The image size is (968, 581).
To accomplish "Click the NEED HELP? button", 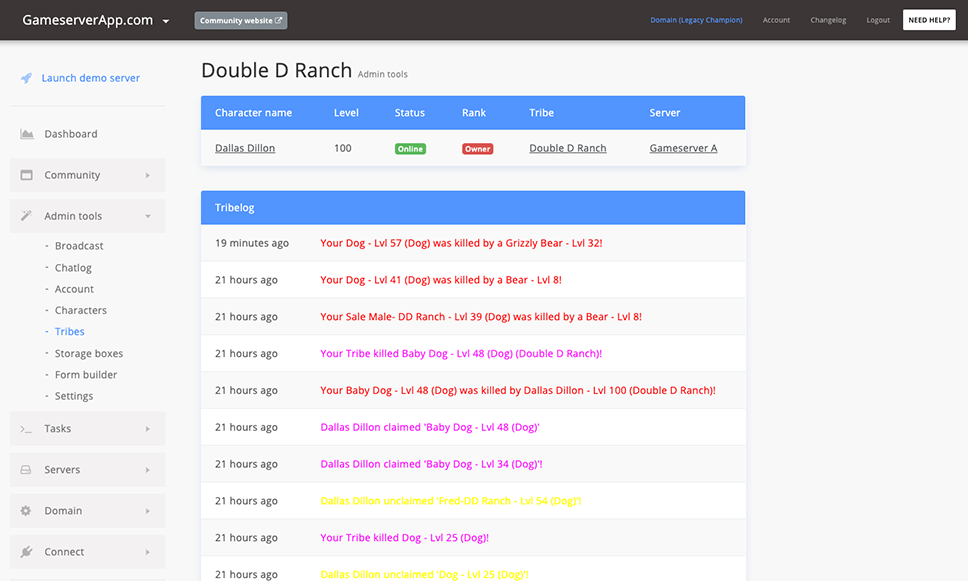I will pyautogui.click(x=929, y=20).
